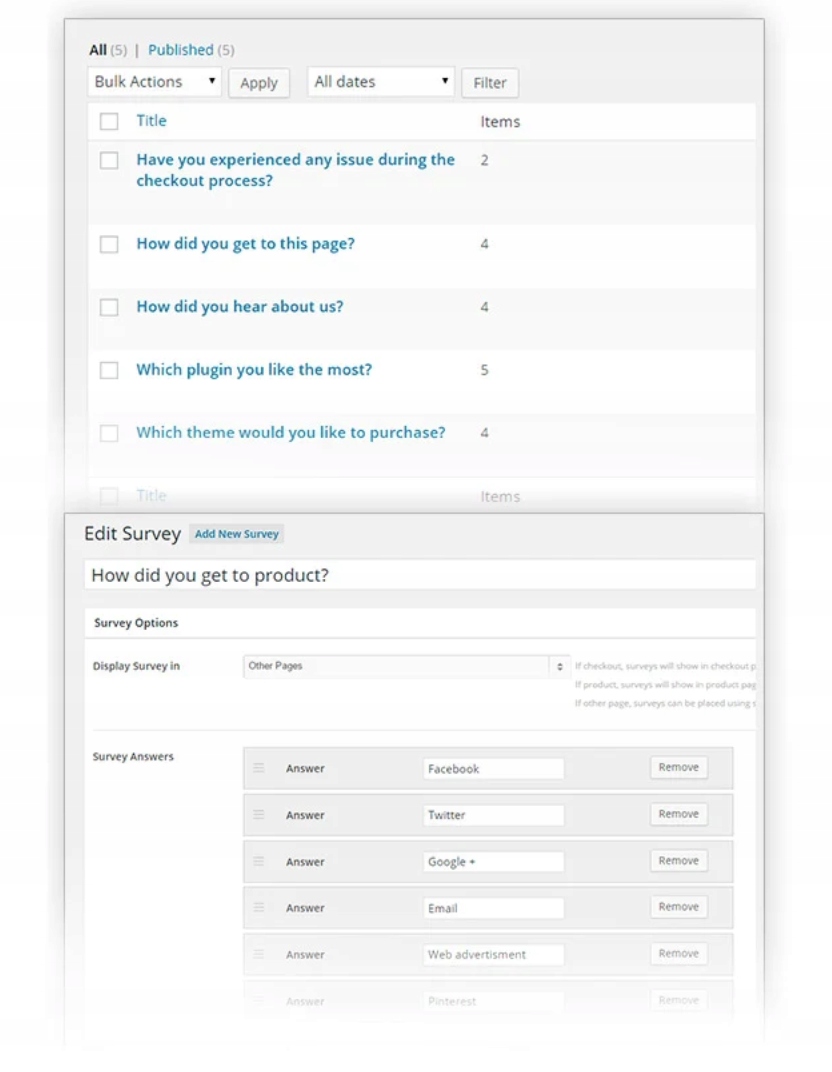Expand the All dates filter dropdown

381,82
